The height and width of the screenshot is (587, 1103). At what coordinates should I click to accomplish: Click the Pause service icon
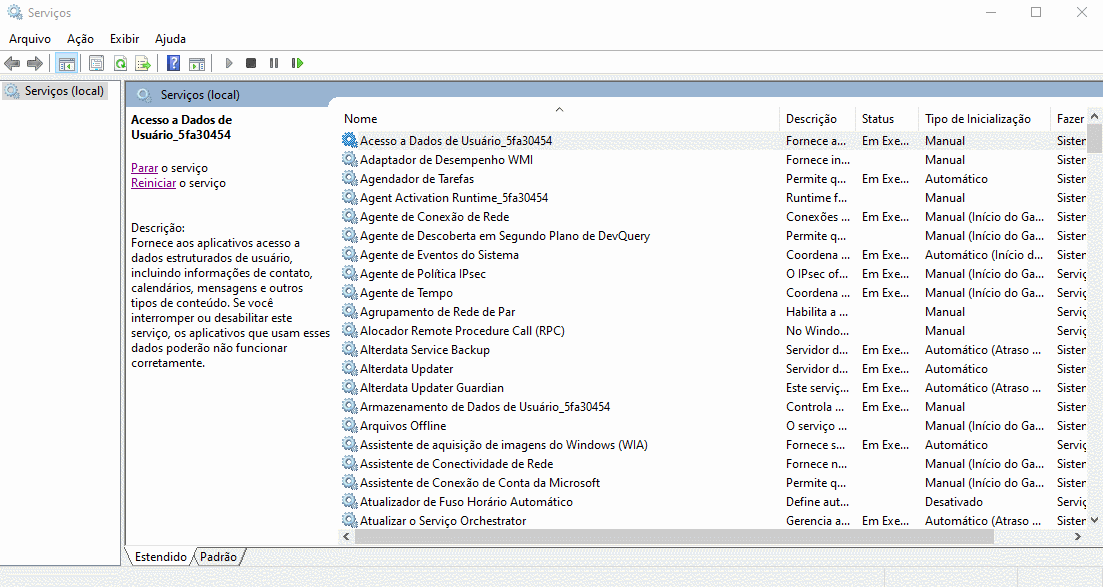[274, 63]
